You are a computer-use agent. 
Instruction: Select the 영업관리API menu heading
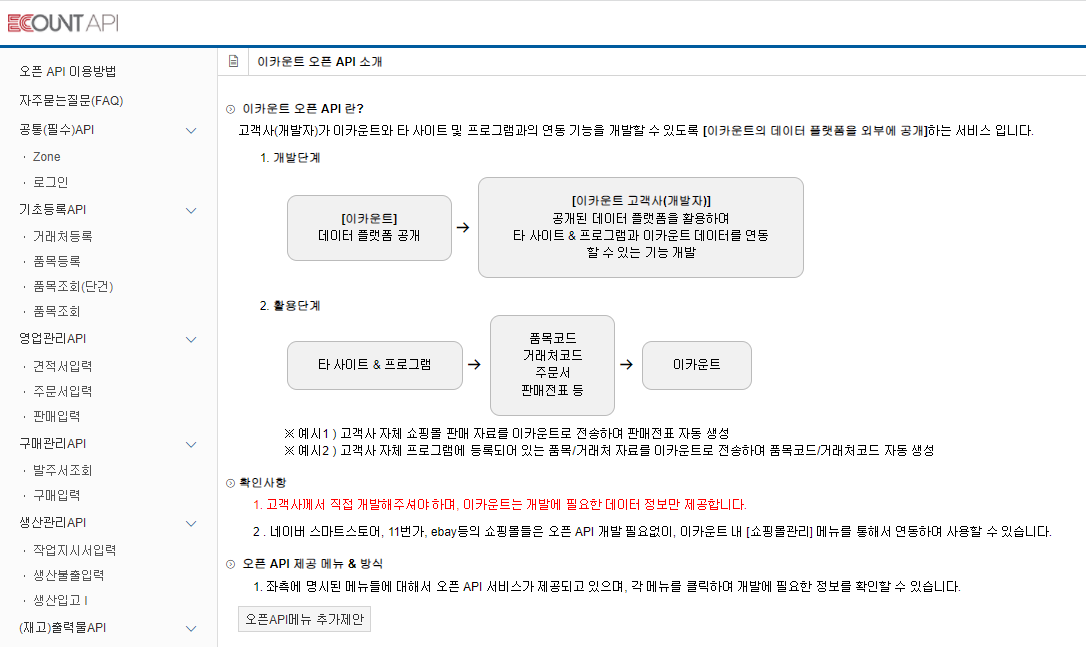click(53, 339)
